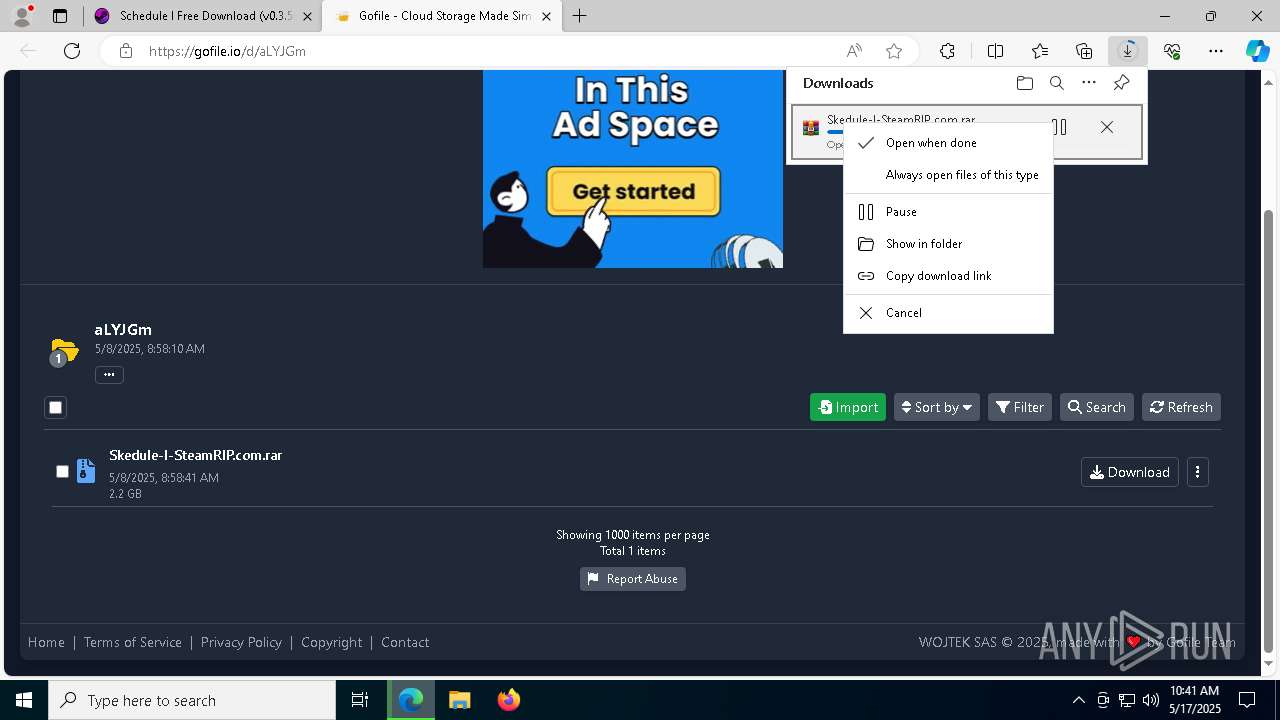The image size is (1280, 720).
Task: Click Get started in the ad
Action: [x=633, y=191]
